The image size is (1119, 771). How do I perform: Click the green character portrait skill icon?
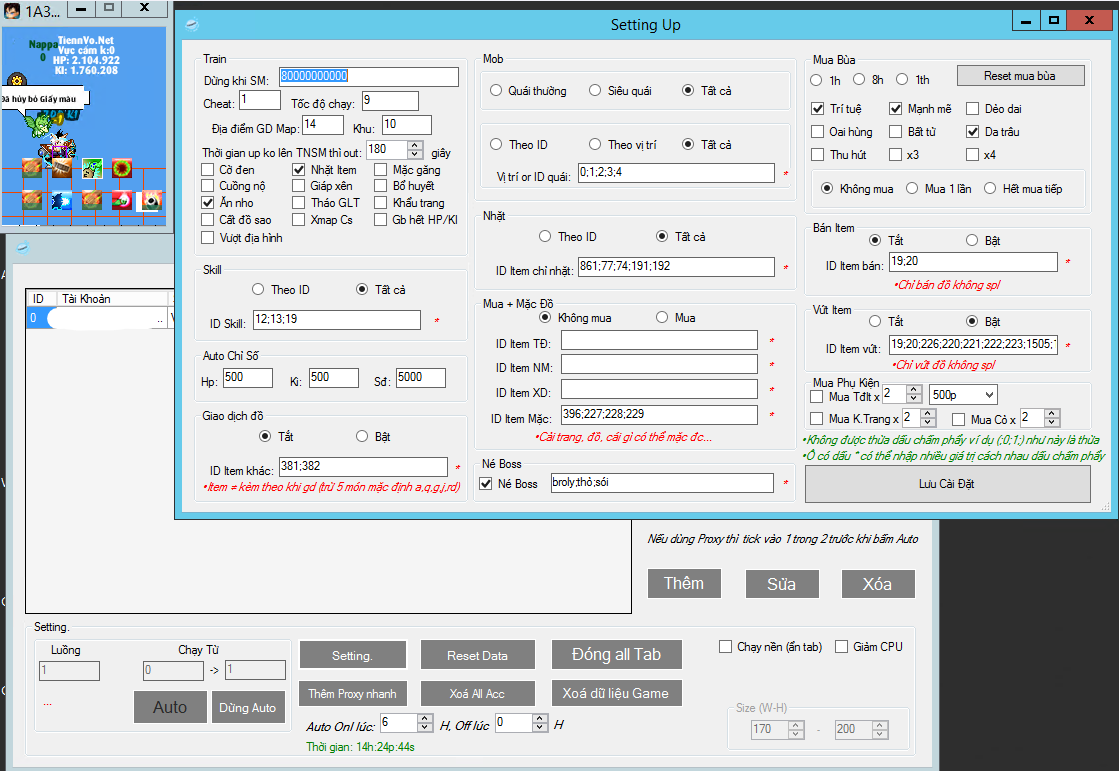pos(92,168)
